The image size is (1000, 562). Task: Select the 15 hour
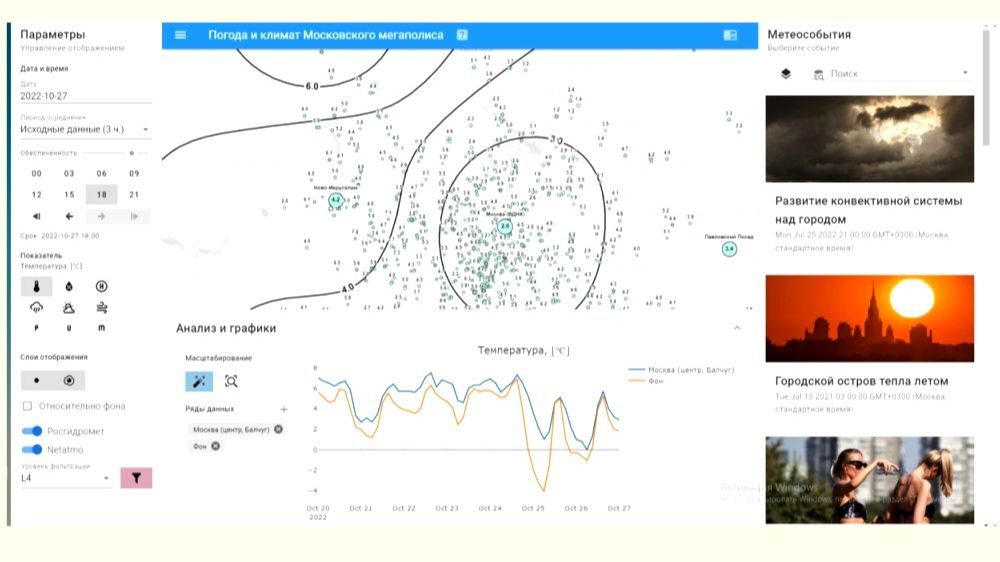[69, 195]
